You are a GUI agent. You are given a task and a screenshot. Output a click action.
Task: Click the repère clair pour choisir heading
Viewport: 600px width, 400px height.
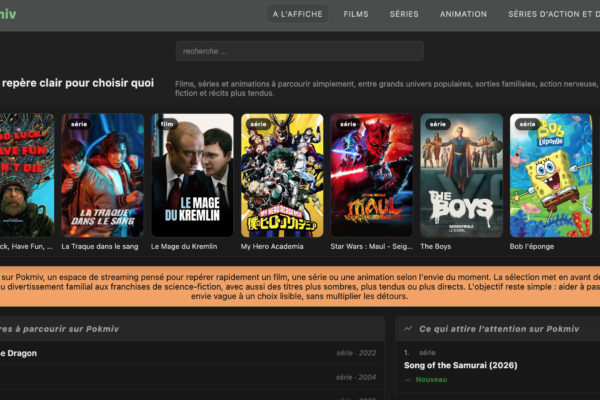click(77, 83)
